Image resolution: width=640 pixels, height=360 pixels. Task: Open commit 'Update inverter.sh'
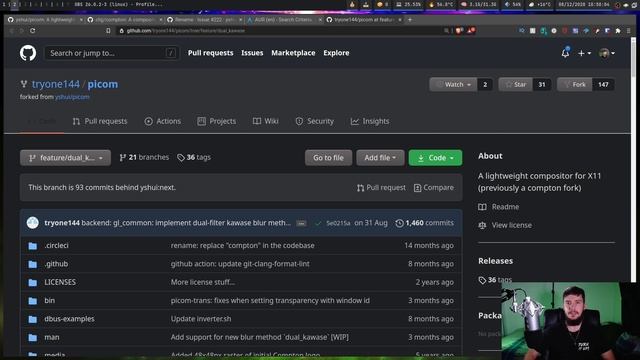point(201,319)
